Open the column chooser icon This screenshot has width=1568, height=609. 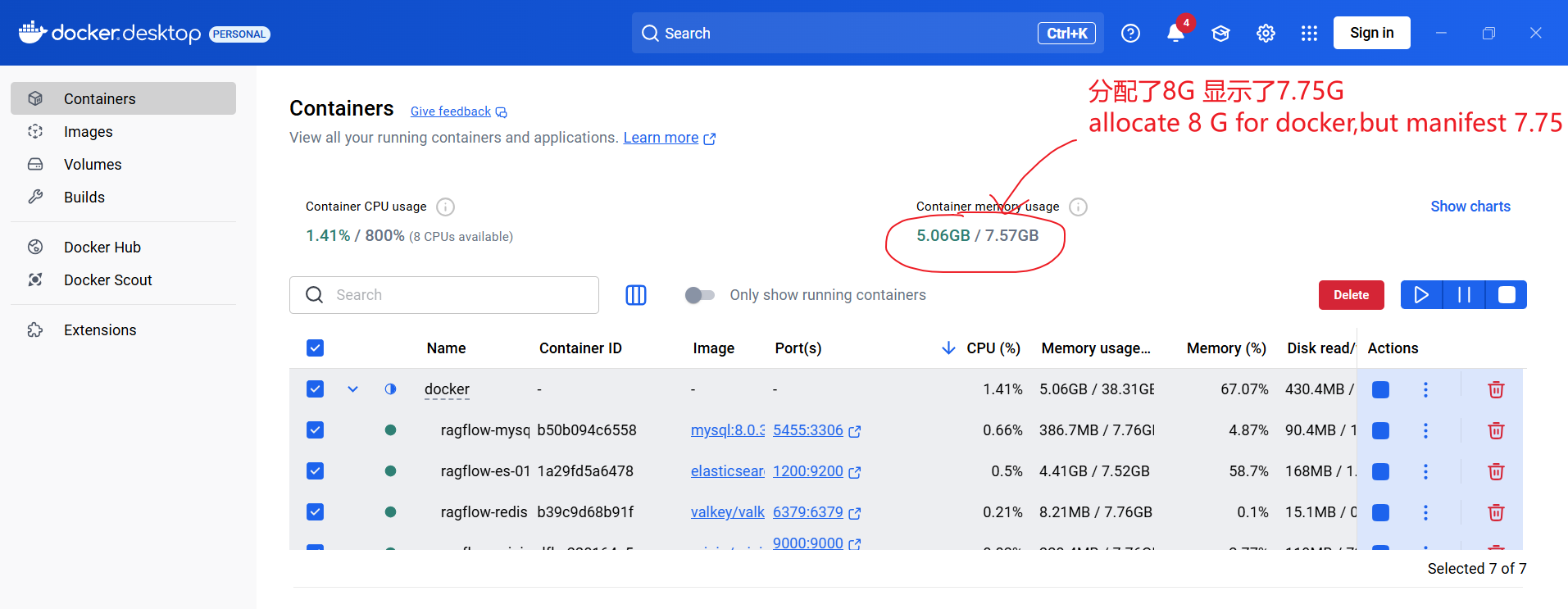pos(636,295)
